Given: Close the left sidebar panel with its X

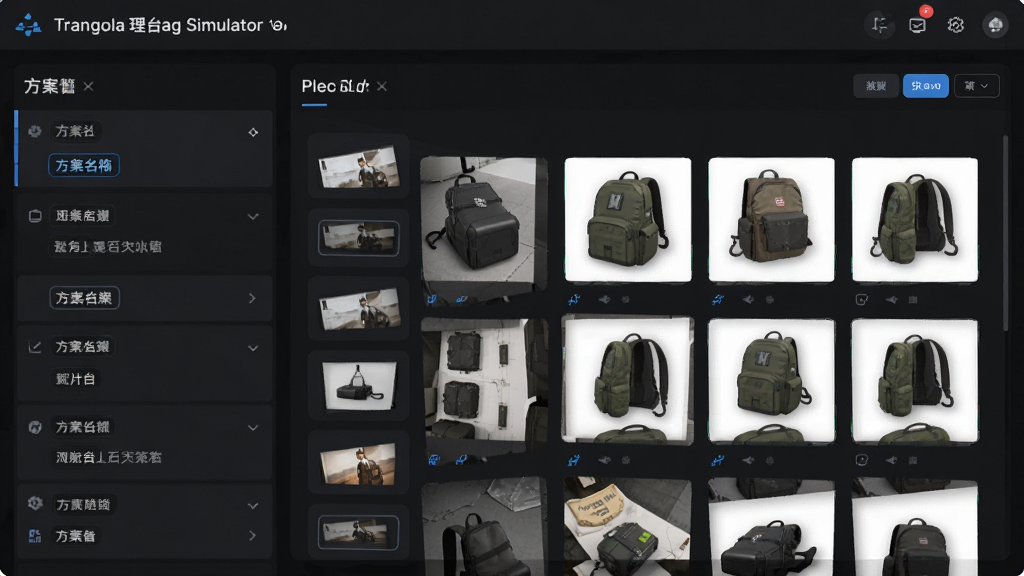Looking at the screenshot, I should tap(88, 86).
